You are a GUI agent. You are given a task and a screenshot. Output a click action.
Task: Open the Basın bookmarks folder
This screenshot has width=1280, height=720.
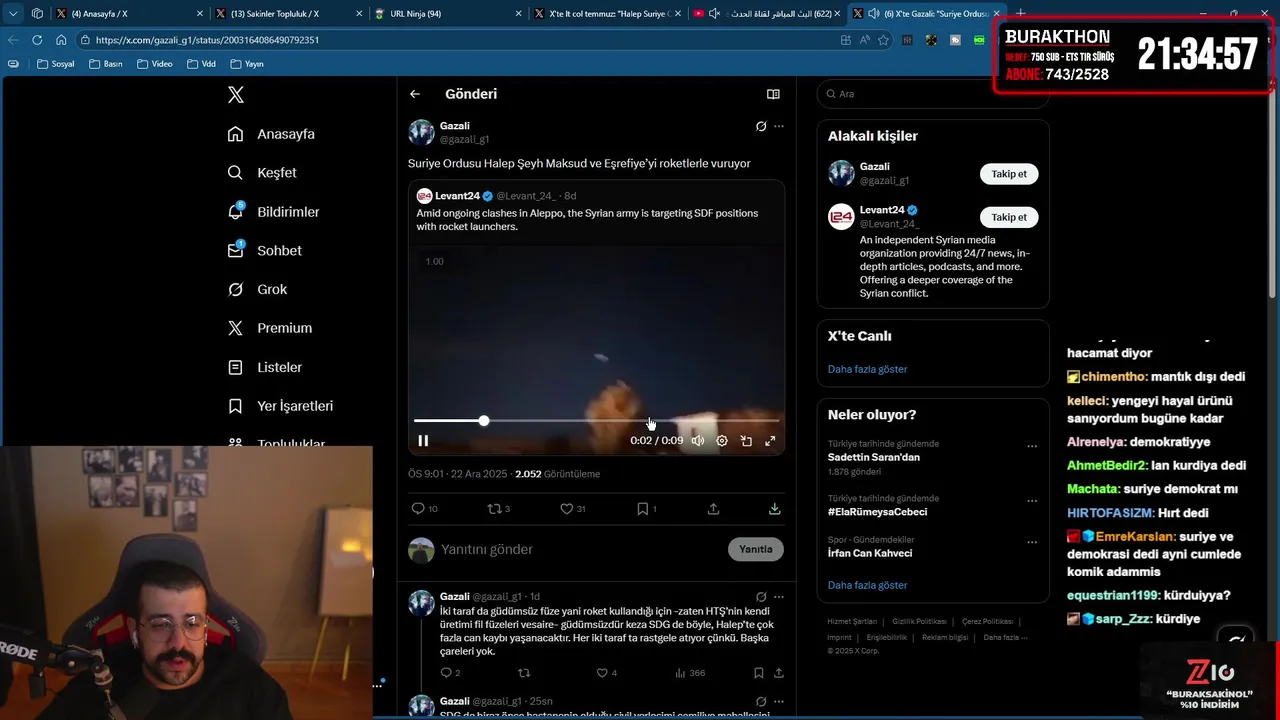[x=105, y=64]
